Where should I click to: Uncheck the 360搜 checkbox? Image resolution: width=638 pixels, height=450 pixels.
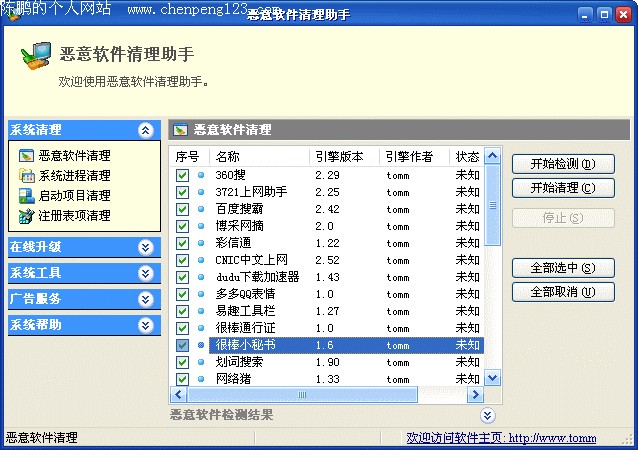point(182,175)
